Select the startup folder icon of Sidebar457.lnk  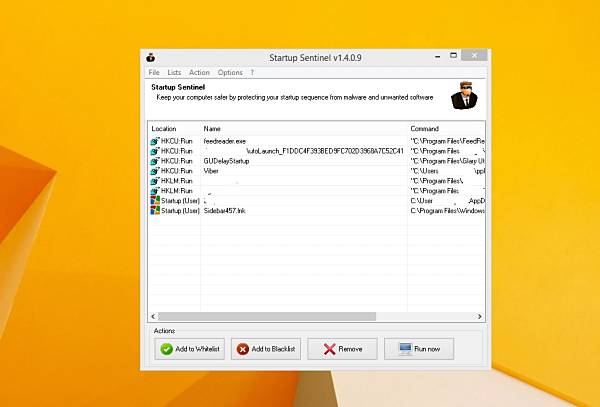pos(155,210)
